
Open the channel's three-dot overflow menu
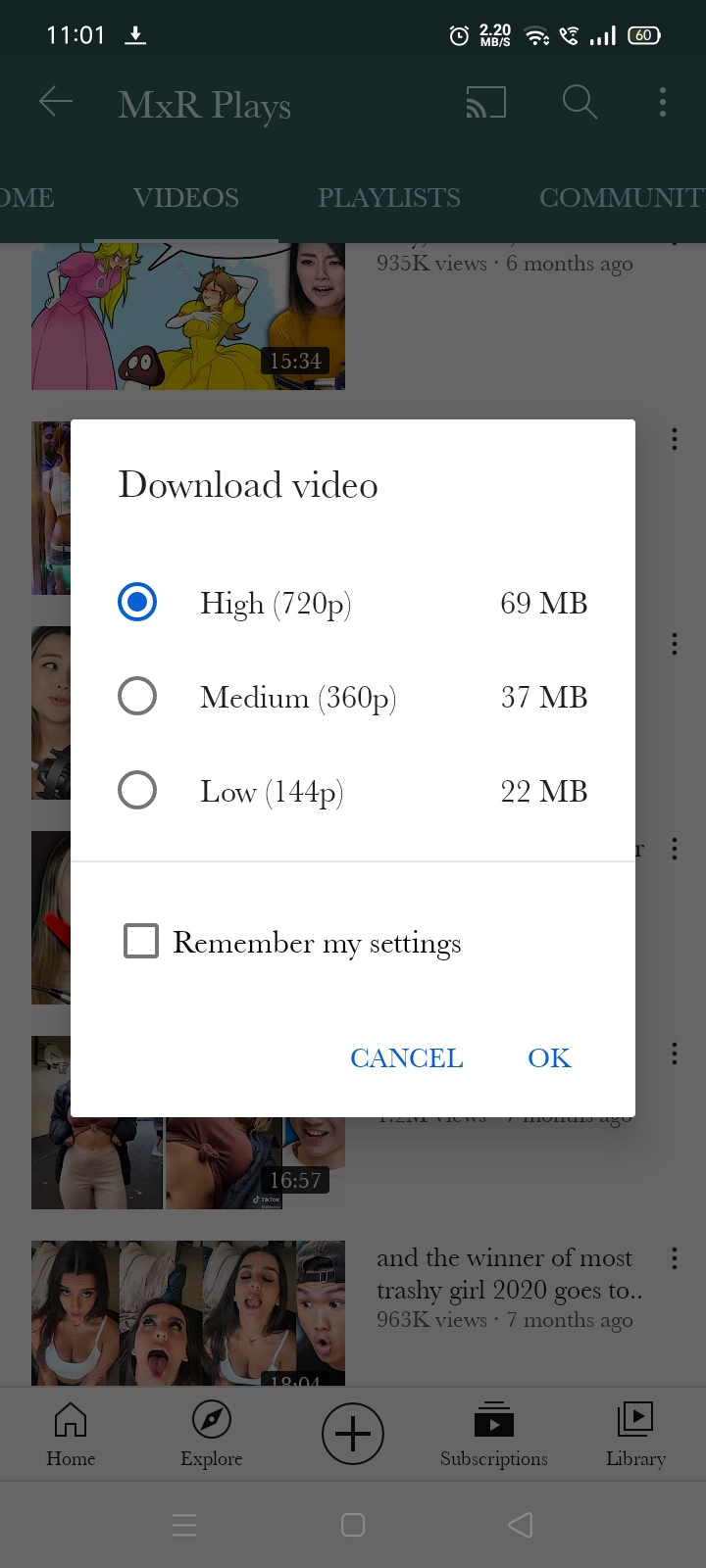(663, 102)
